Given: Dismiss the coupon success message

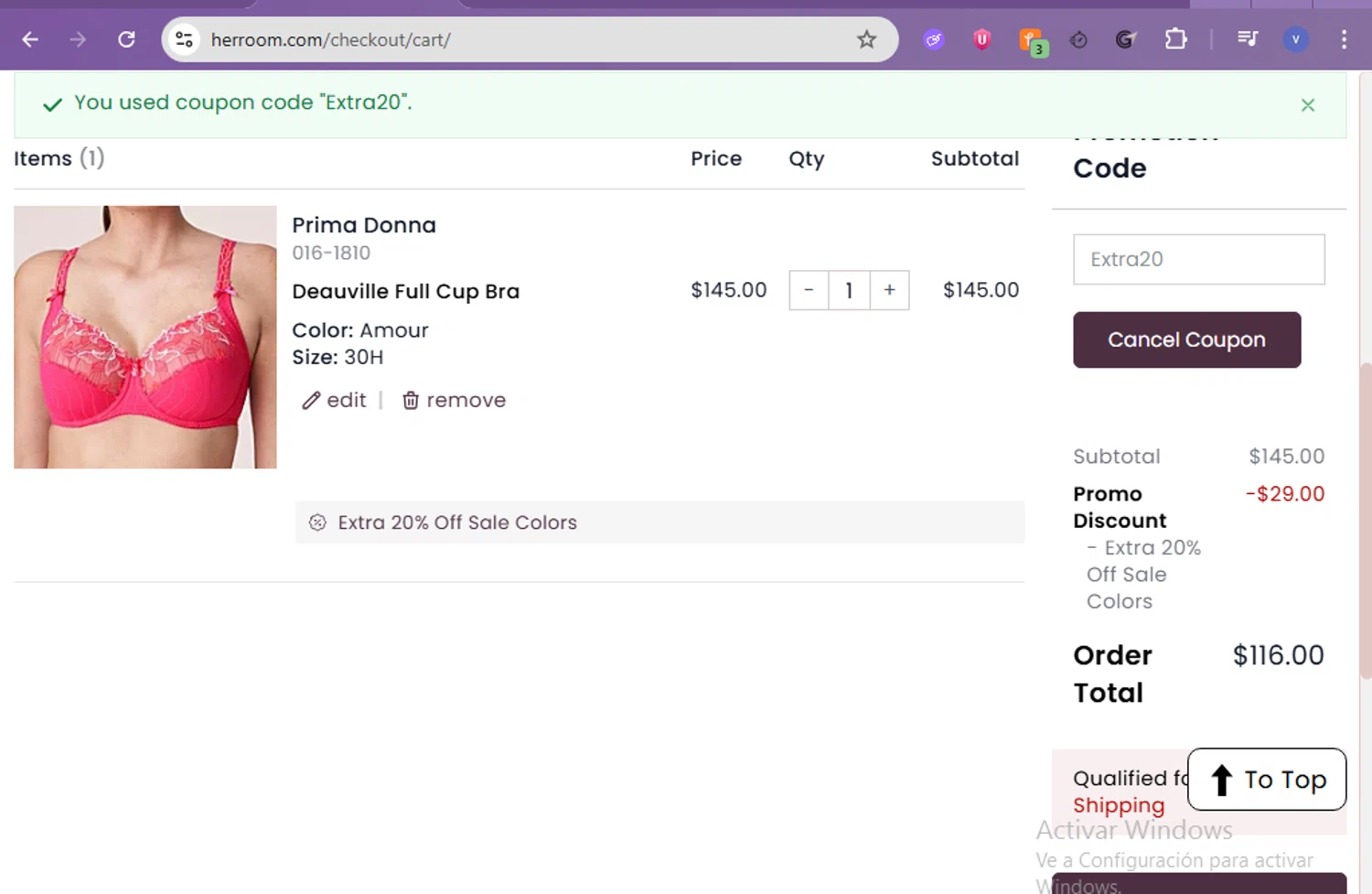Looking at the screenshot, I should (x=1307, y=105).
